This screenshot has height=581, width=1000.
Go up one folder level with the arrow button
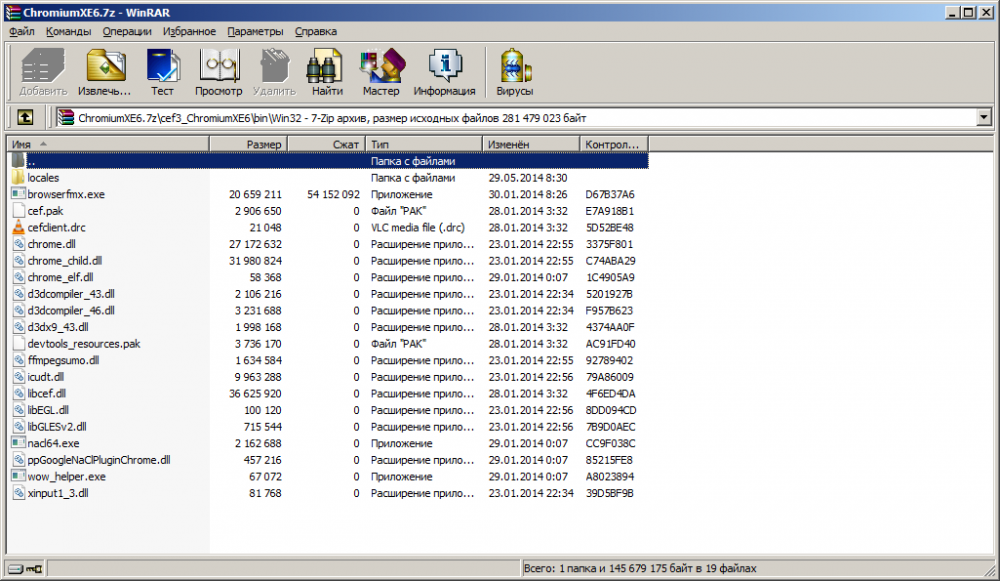[25, 117]
